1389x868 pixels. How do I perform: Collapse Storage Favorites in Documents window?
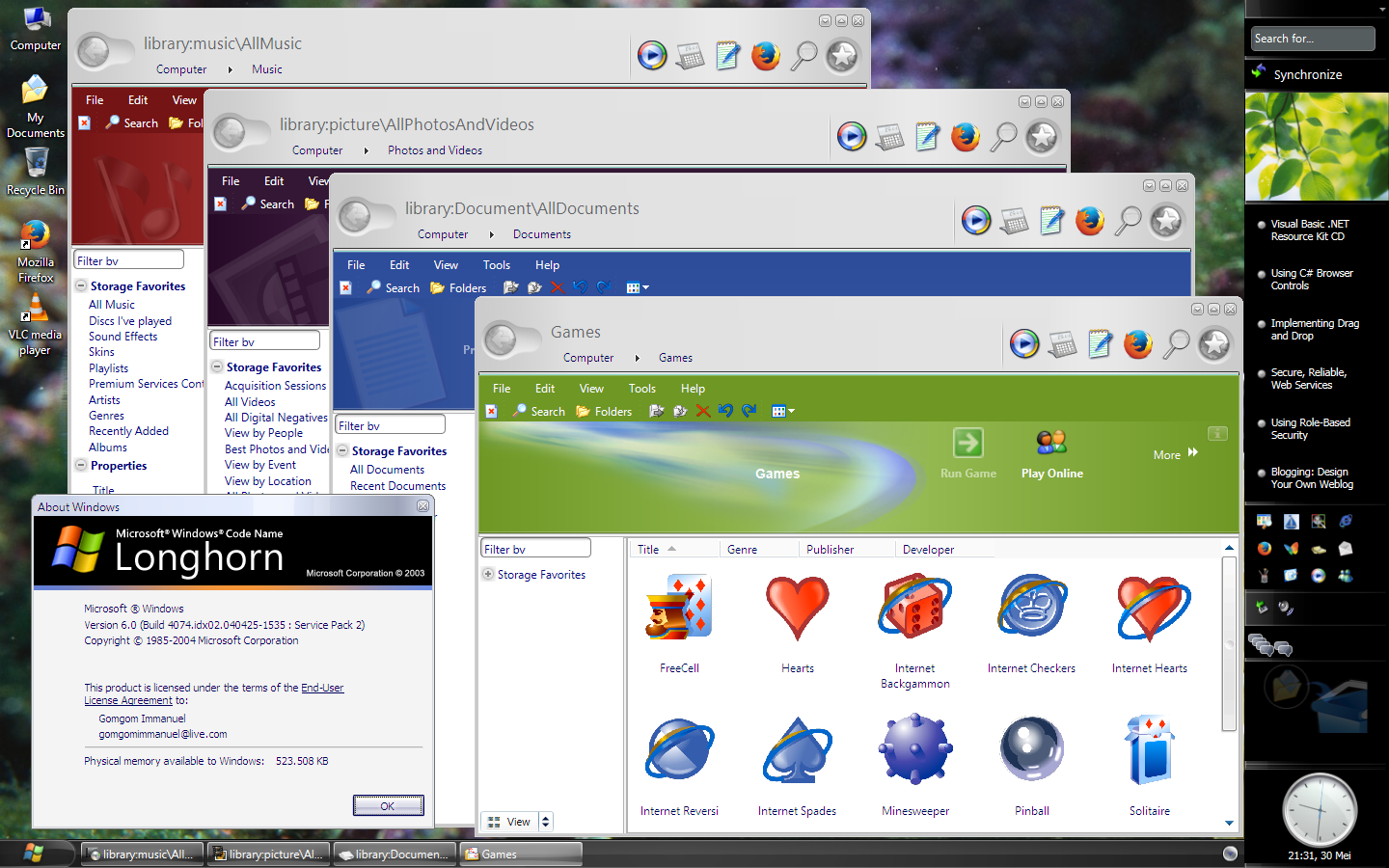point(342,450)
